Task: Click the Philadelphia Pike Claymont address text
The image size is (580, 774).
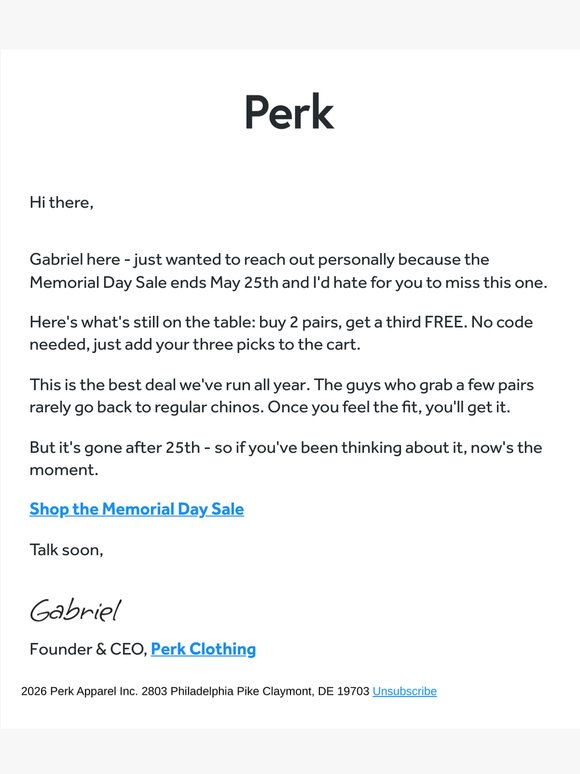Action: click(x=256, y=691)
